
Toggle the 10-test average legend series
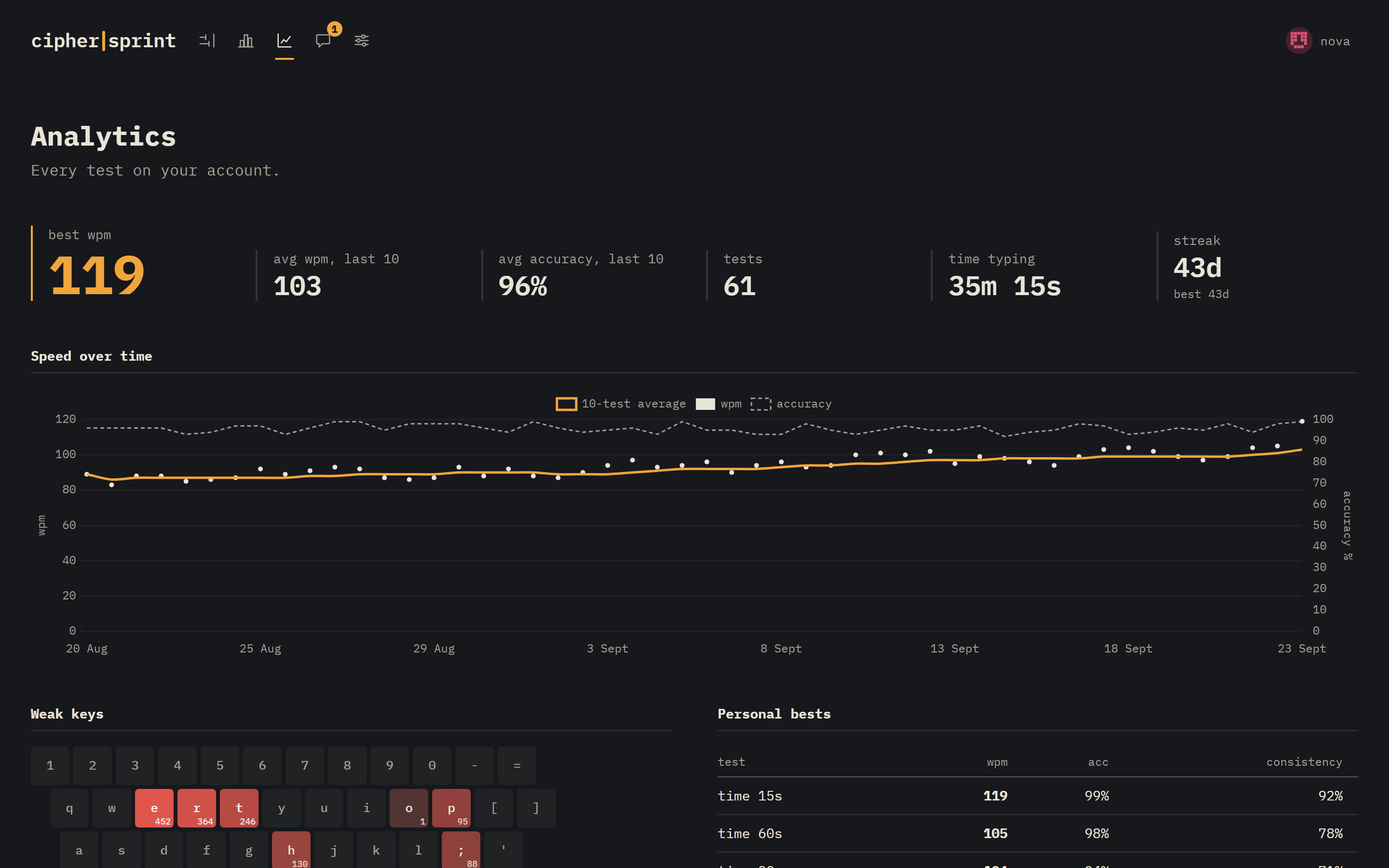pyautogui.click(x=620, y=404)
